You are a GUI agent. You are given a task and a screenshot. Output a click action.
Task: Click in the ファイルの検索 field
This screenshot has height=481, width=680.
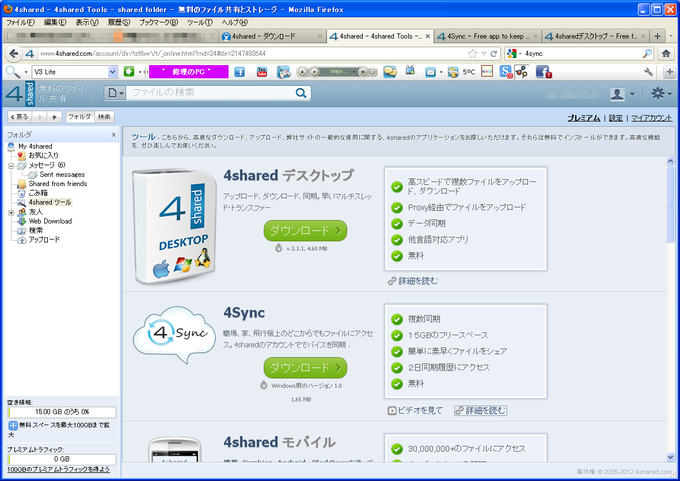coord(211,93)
